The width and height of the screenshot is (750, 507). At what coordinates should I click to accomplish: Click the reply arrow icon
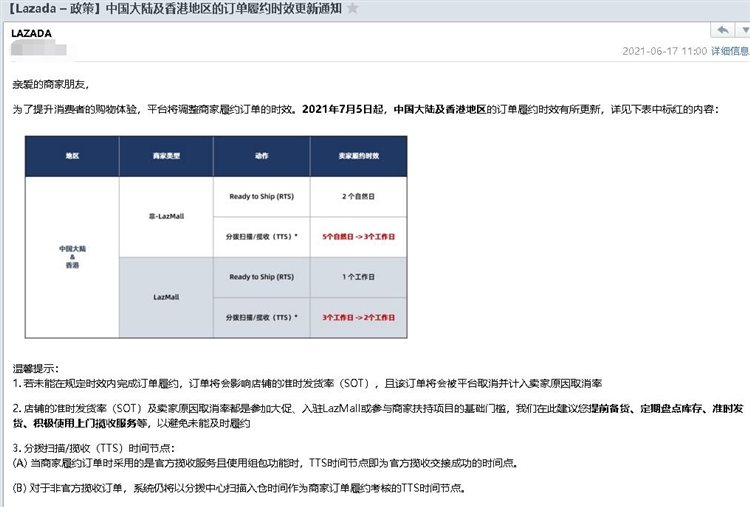coord(723,30)
